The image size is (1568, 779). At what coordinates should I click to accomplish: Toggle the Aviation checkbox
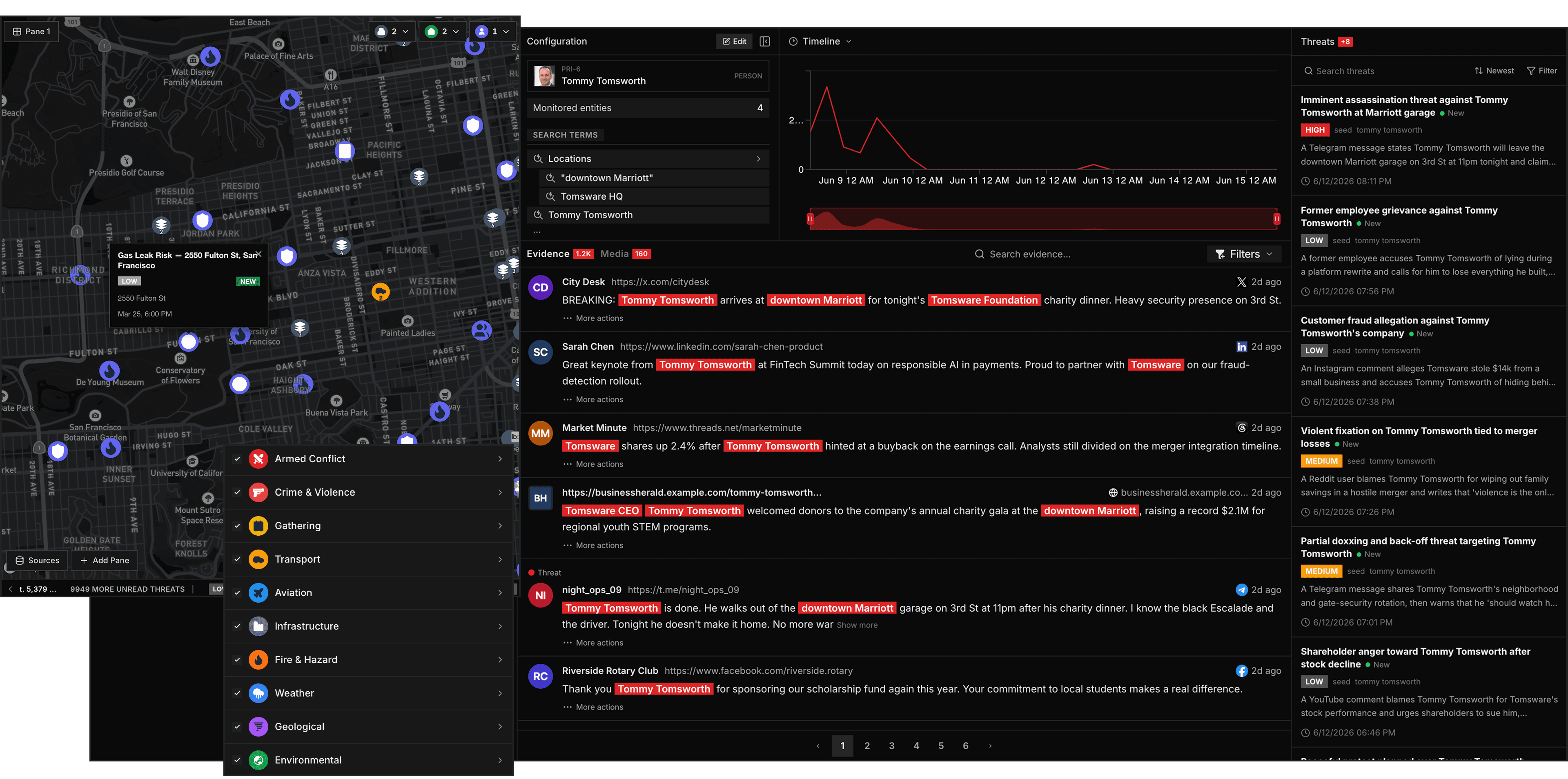(237, 593)
